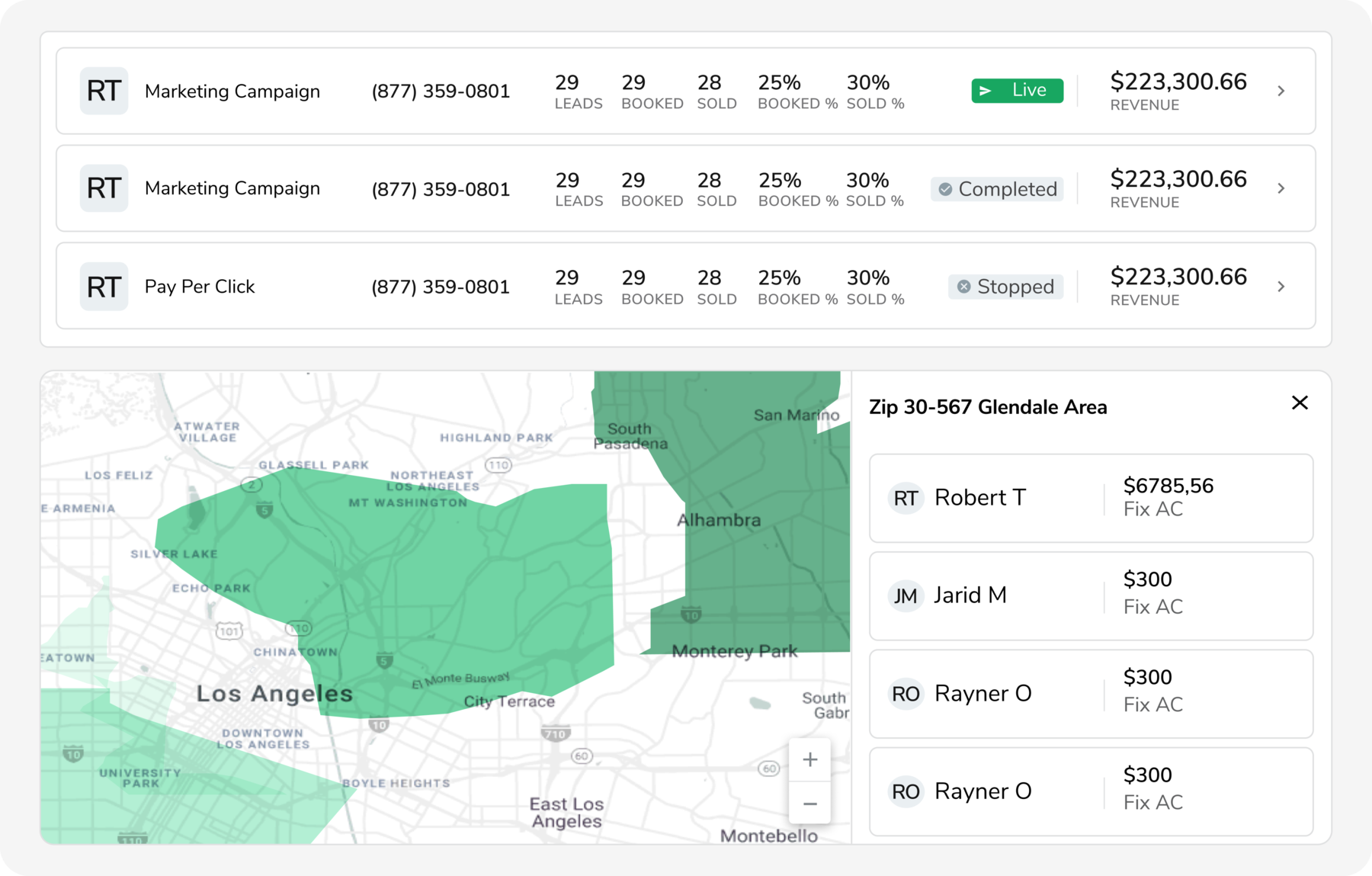Viewport: 1372px width, 876px height.
Task: Click the X icon inside the Stopped badge
Action: click(963, 287)
